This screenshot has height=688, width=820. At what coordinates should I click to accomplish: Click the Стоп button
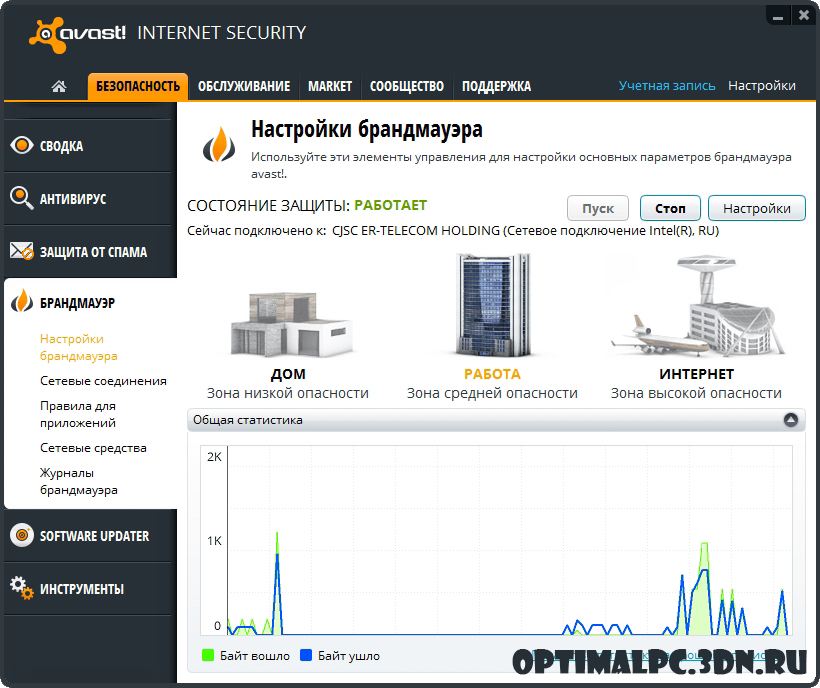pos(670,209)
